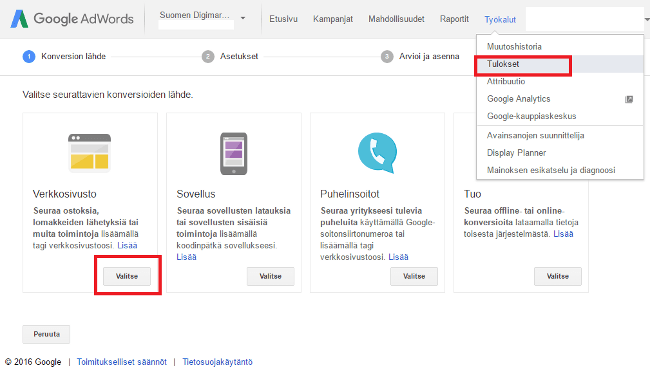Click the Puhelinsoitot phone call icon
The width and height of the screenshot is (650, 379).
pos(377,153)
